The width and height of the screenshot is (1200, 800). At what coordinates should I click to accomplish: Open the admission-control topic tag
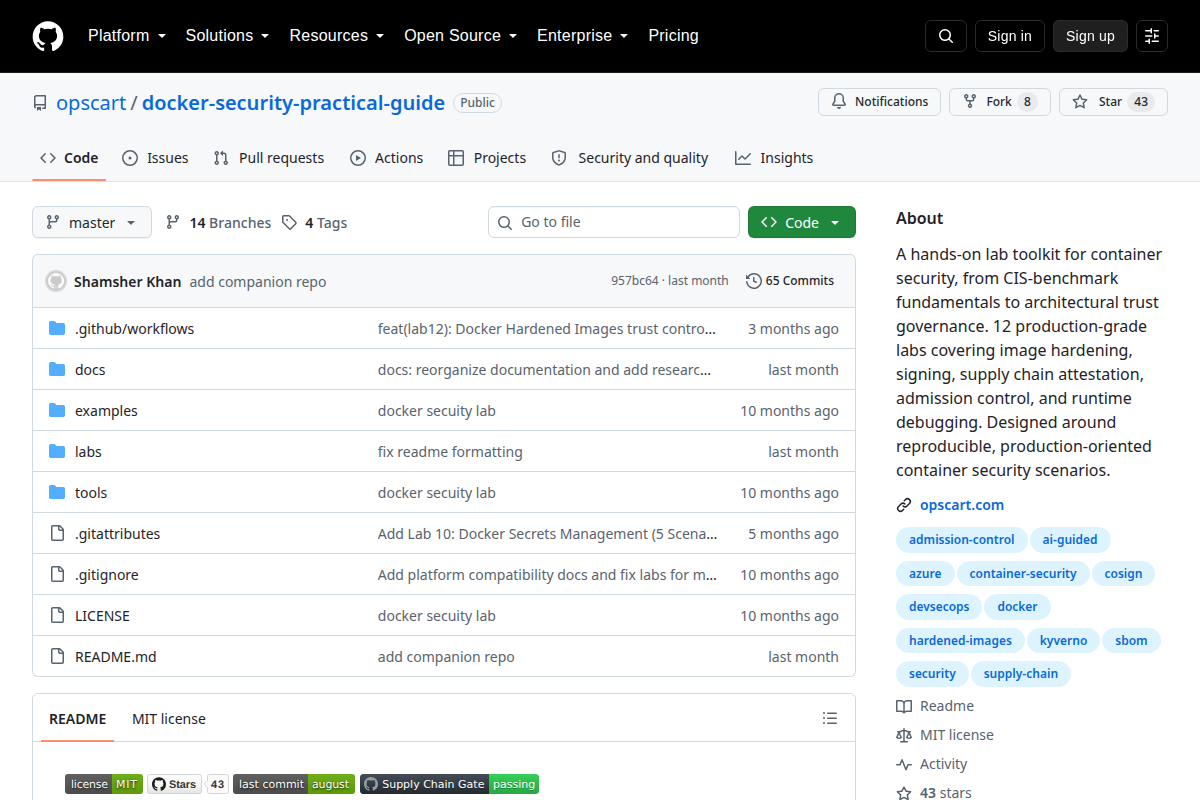[962, 540]
